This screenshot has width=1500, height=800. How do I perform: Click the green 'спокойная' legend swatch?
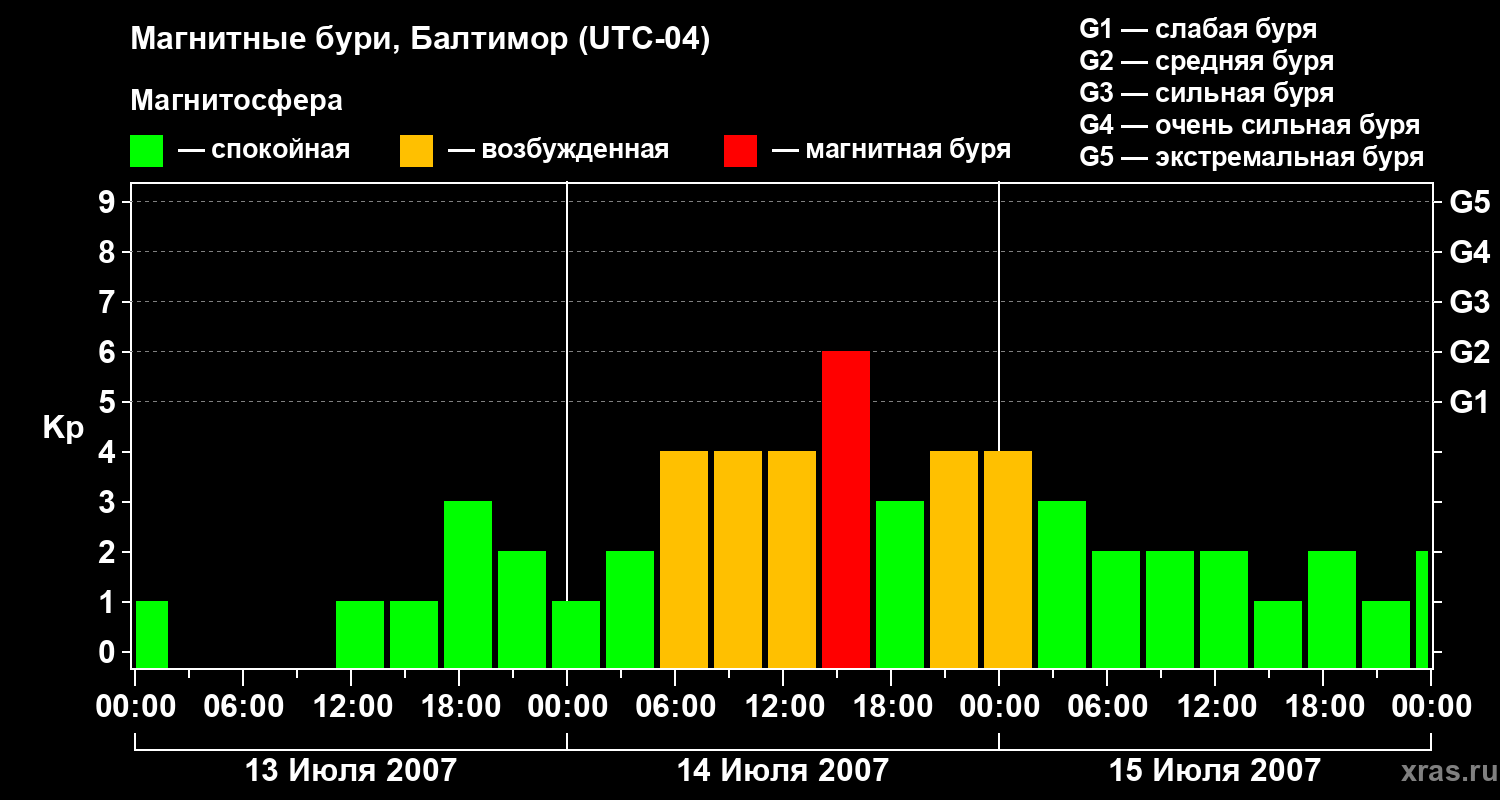tap(146, 151)
